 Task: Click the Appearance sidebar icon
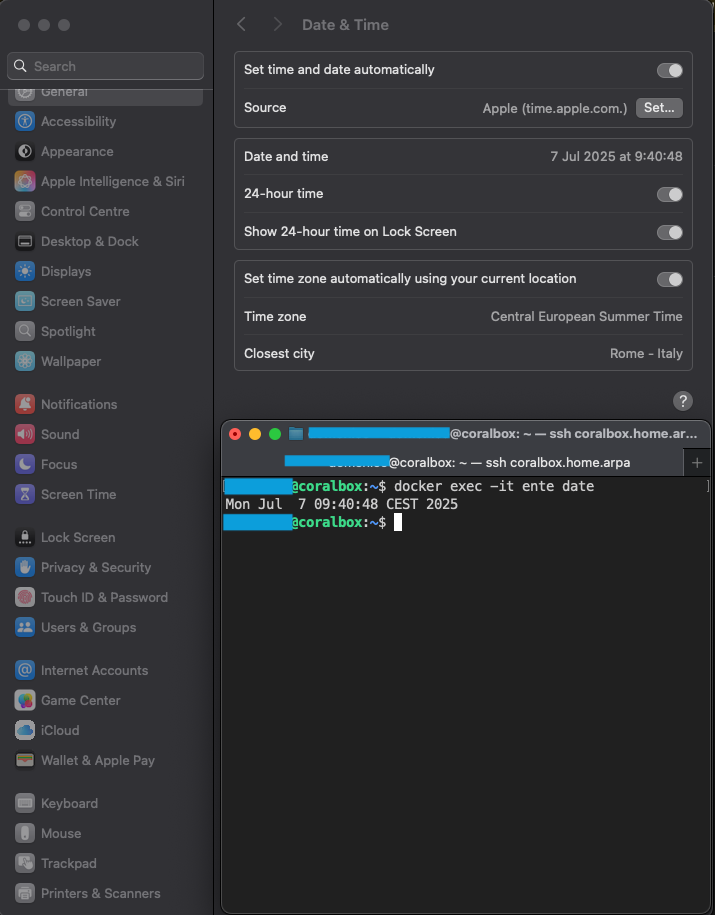pyautogui.click(x=25, y=152)
